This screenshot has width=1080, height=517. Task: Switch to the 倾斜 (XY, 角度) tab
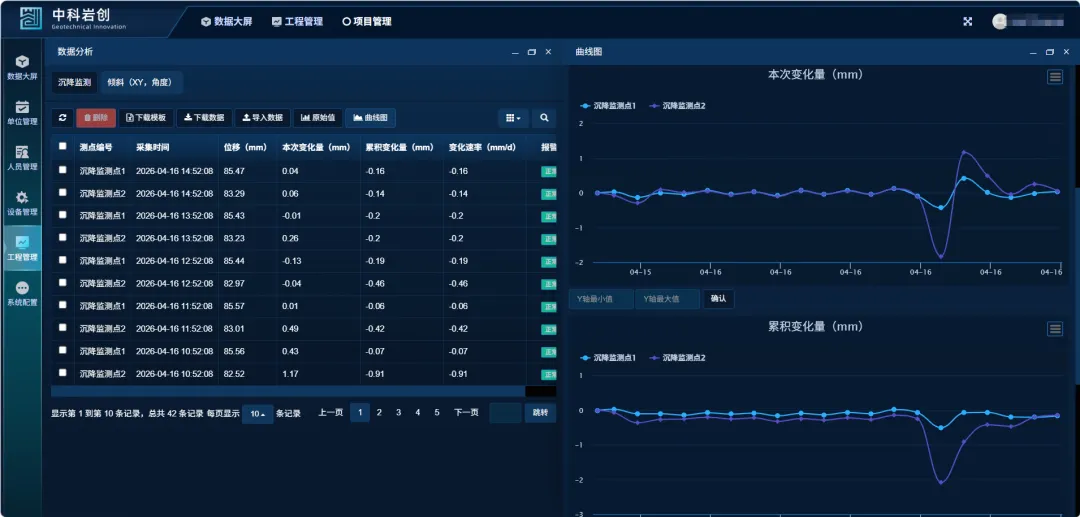140,83
